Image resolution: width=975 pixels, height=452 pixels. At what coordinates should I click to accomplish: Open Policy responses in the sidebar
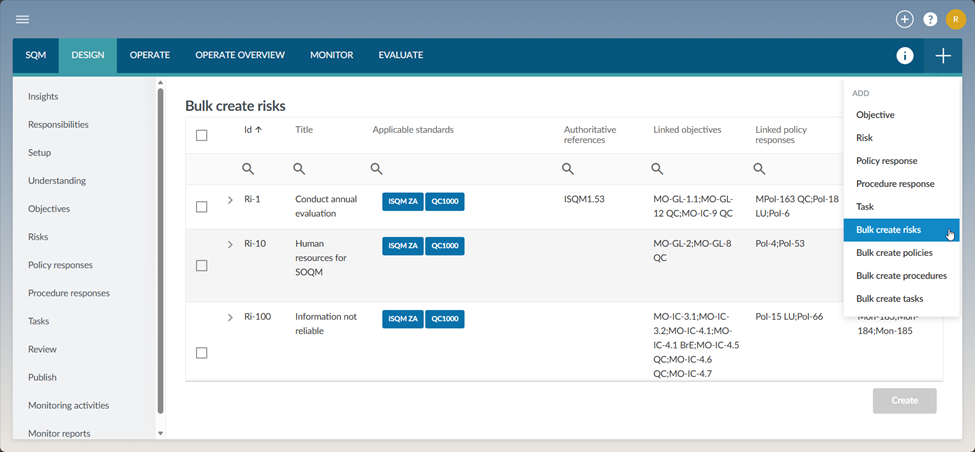[x=60, y=265]
